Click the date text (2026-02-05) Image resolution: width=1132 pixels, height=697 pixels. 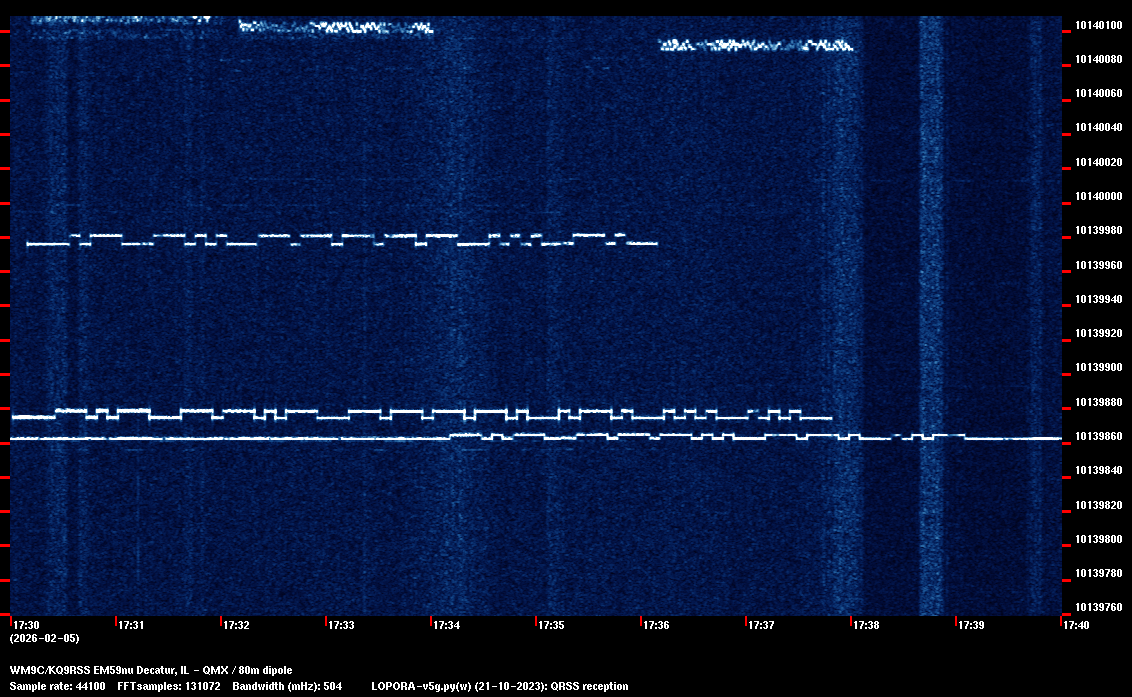(x=44, y=638)
